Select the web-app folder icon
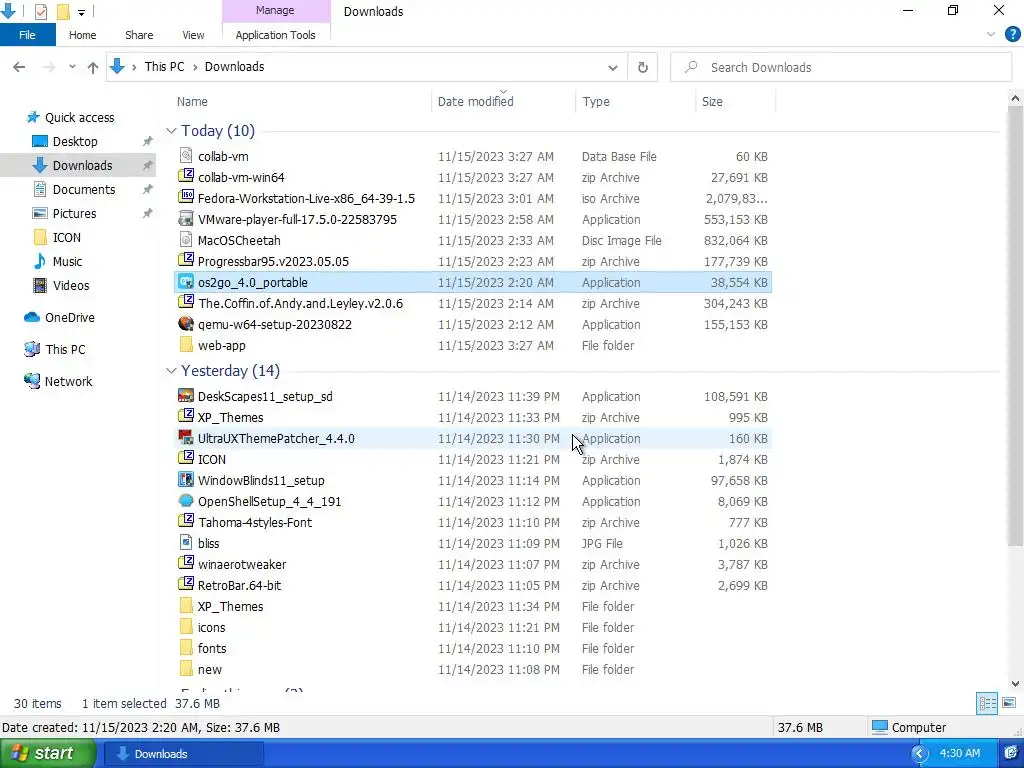Viewport: 1024px width, 768px height. [186, 345]
